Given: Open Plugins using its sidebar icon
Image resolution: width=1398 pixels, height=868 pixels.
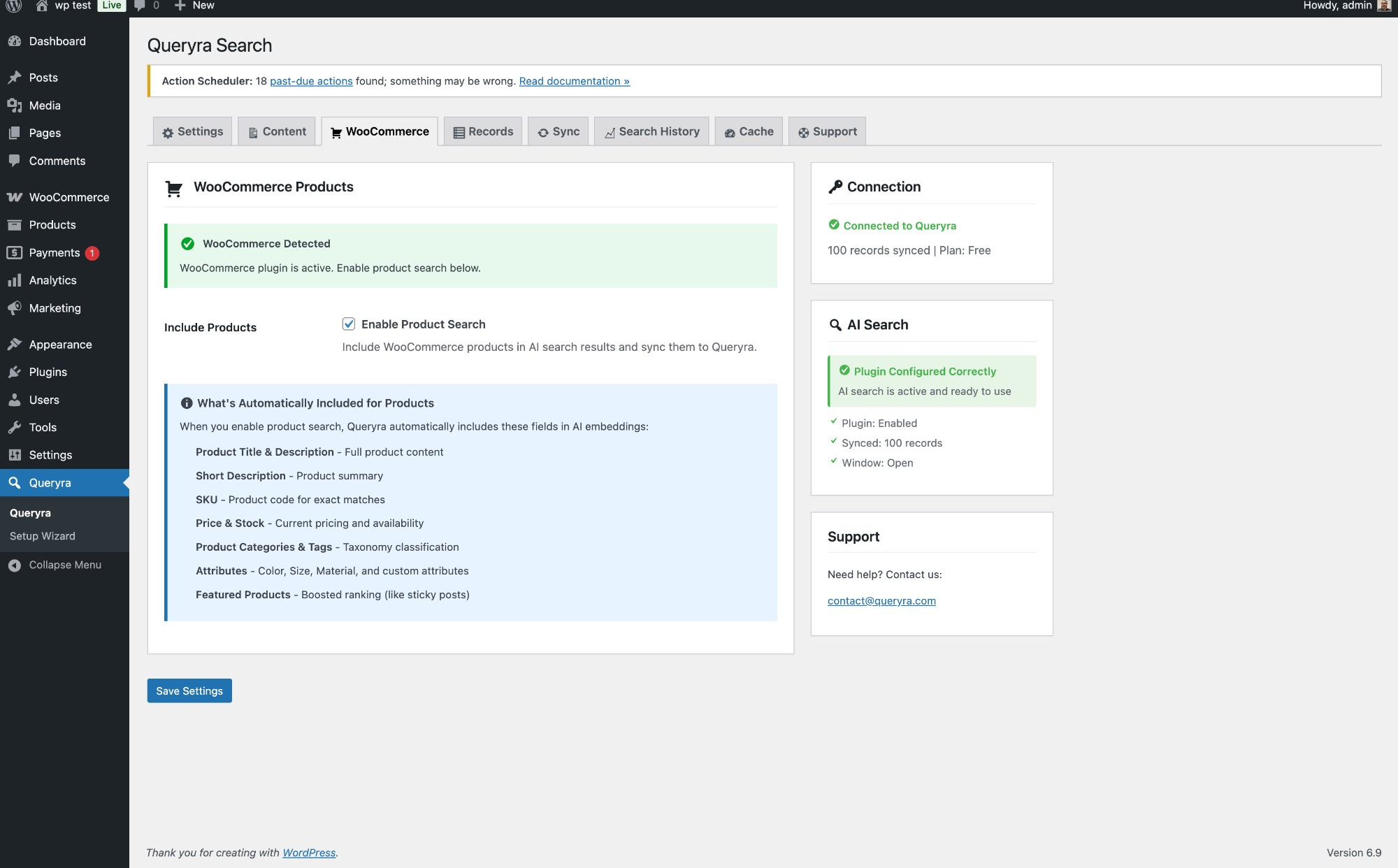Looking at the screenshot, I should point(16,371).
